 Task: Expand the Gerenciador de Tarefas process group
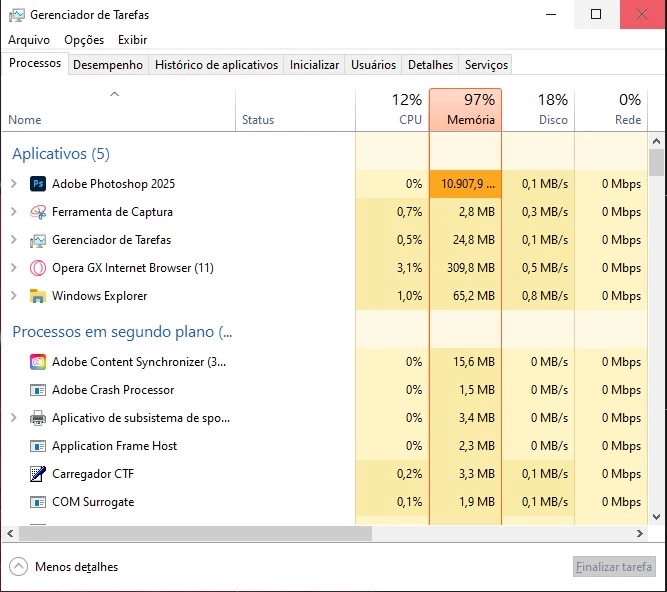(x=14, y=240)
